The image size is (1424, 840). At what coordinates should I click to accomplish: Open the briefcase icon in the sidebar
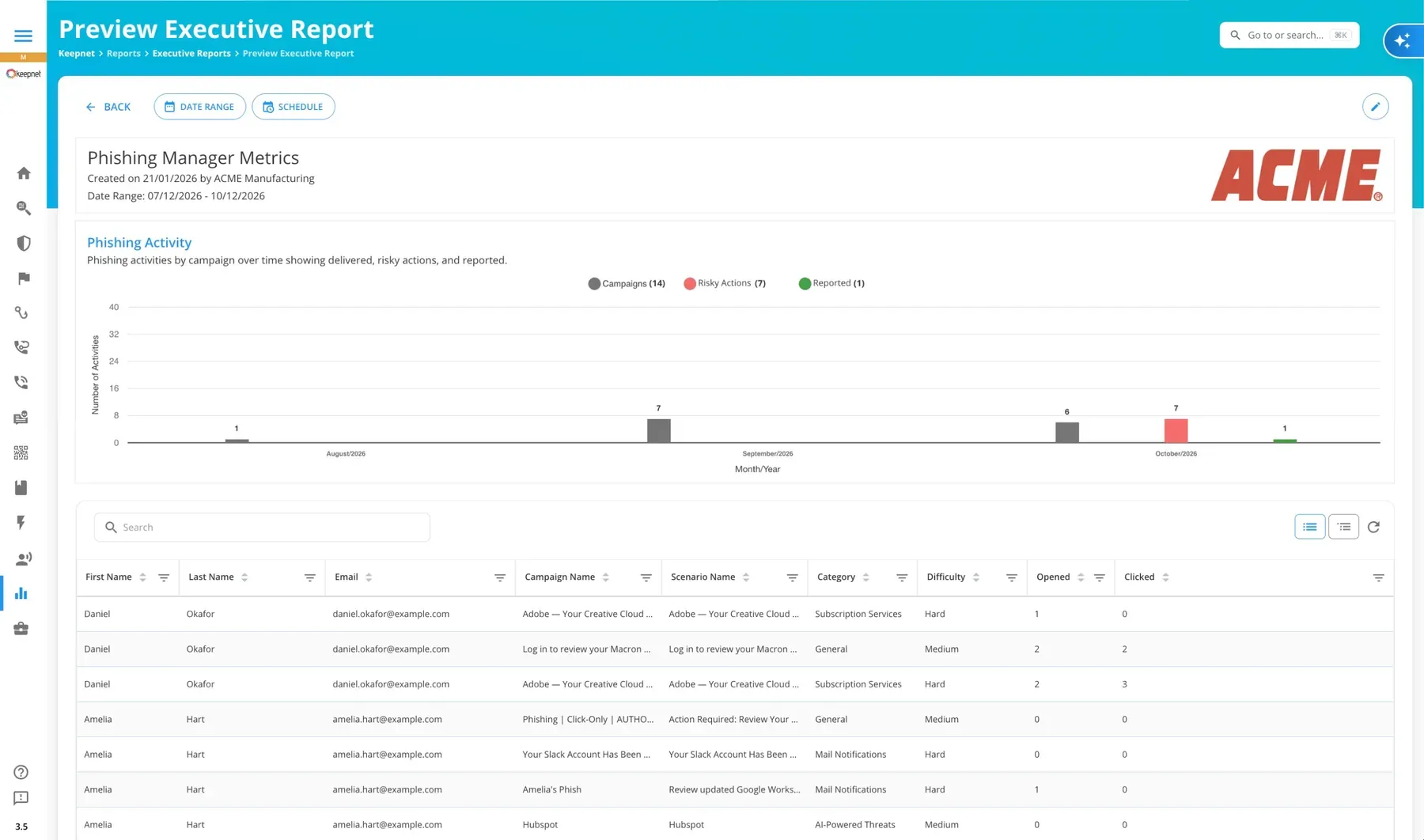21,629
